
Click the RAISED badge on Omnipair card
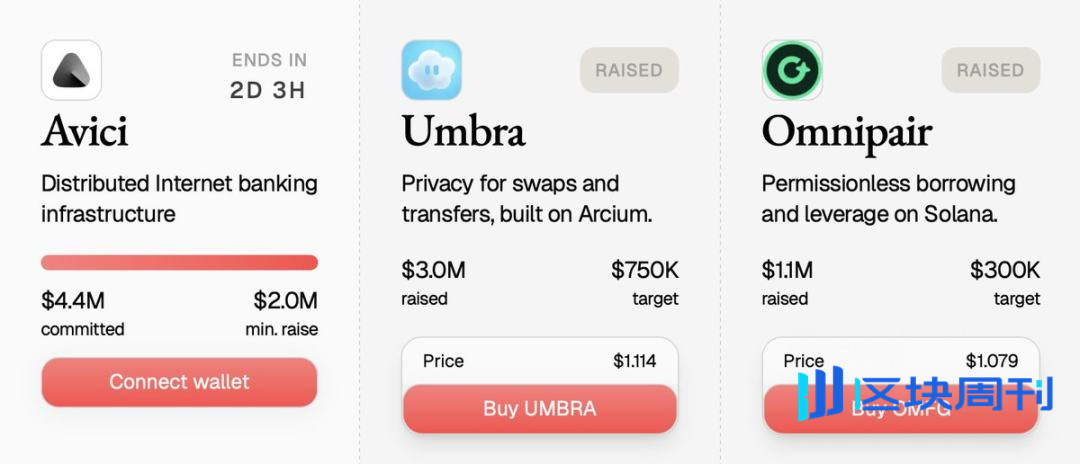click(x=990, y=70)
